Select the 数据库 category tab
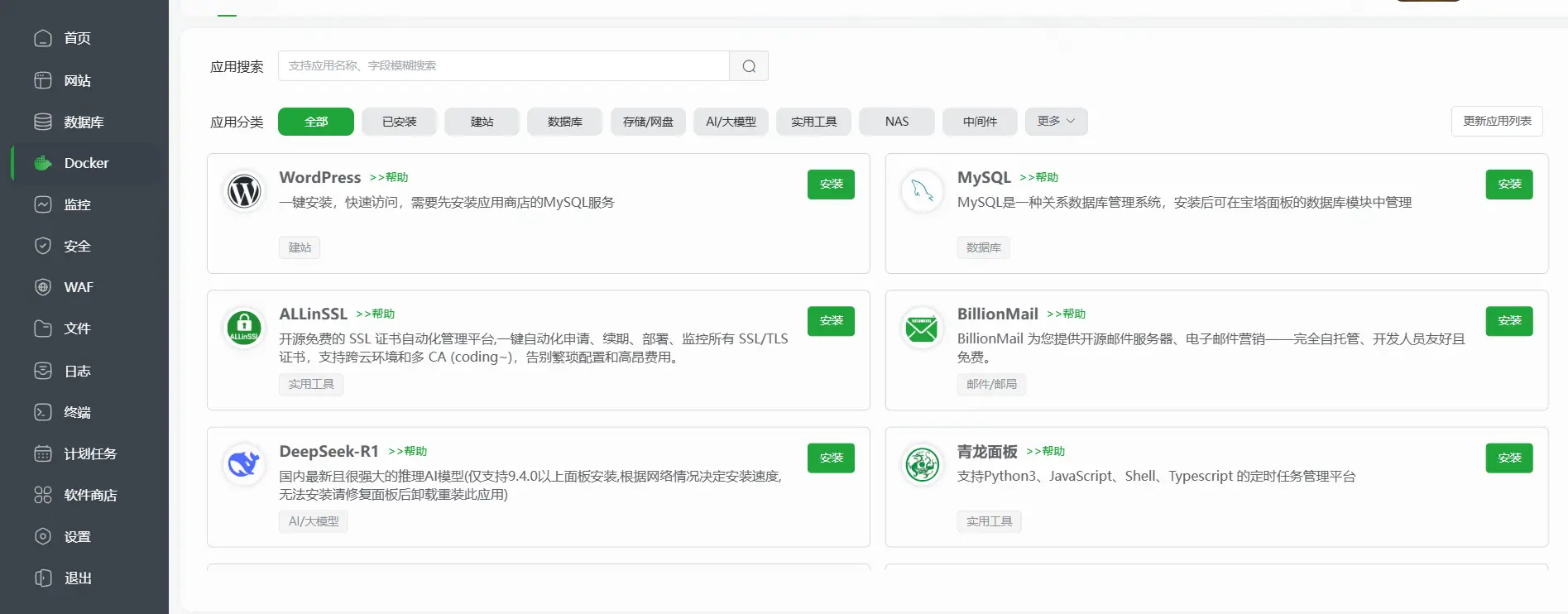Viewport: 1568px width, 614px height. pyautogui.click(x=564, y=122)
